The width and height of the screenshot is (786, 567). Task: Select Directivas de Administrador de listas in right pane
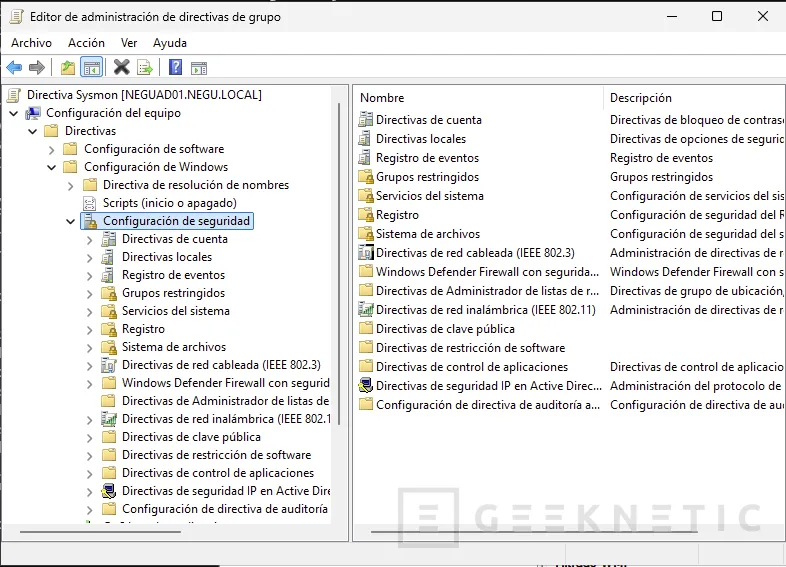click(x=487, y=290)
